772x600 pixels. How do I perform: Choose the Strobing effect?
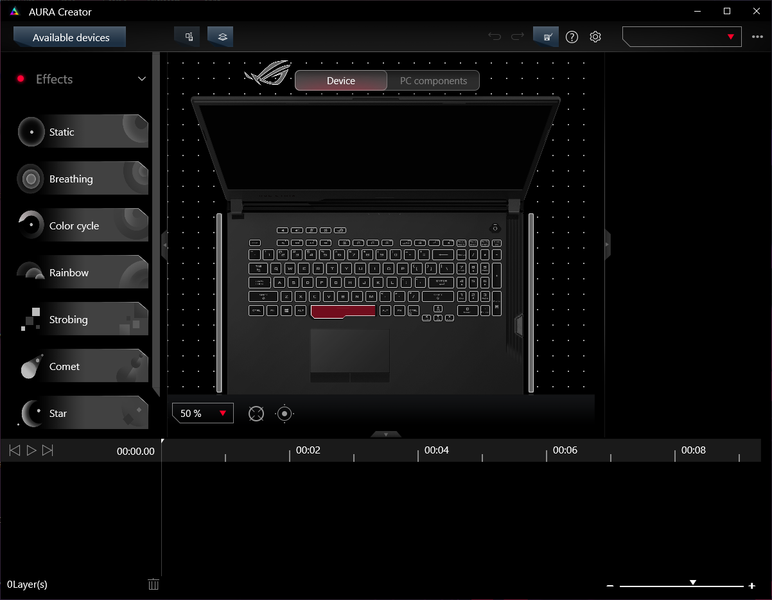tap(83, 319)
